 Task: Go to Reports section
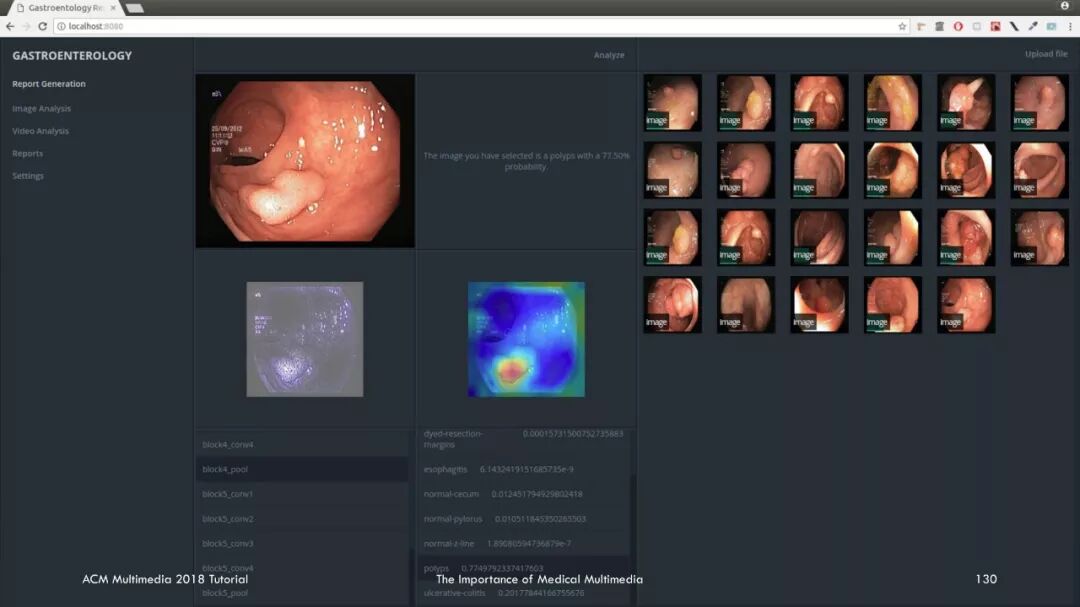coord(27,154)
